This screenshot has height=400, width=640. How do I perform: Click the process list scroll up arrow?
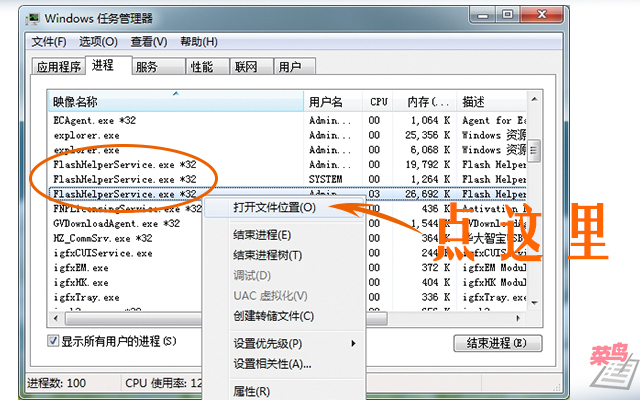click(534, 99)
